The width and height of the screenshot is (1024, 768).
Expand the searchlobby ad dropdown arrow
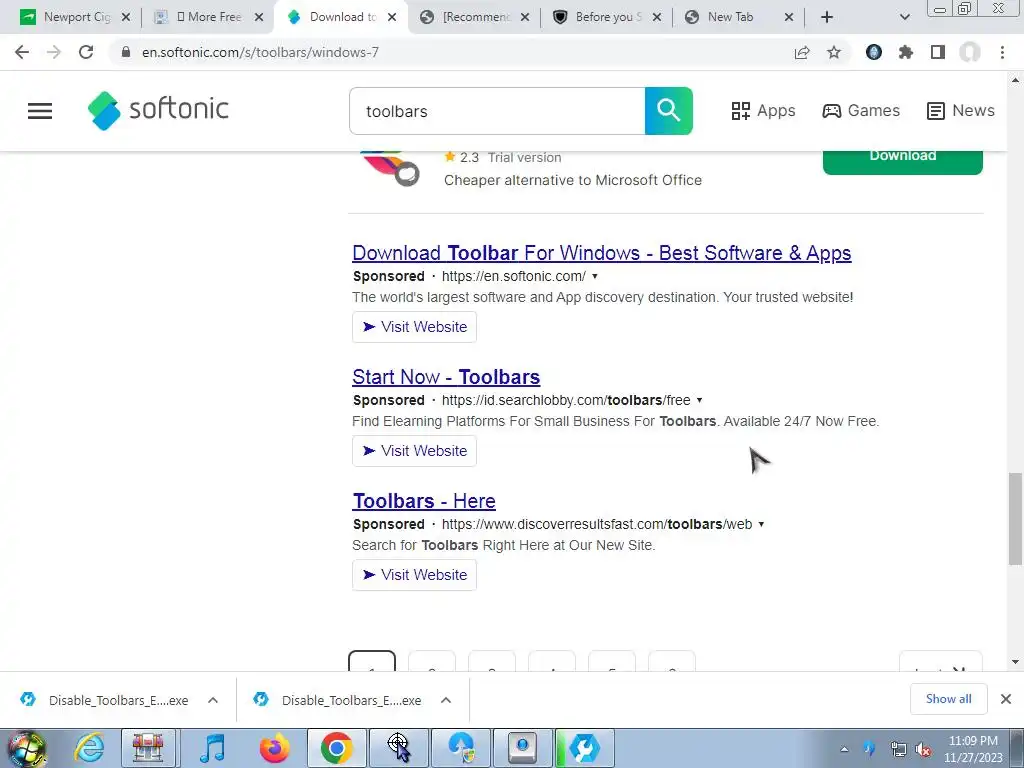(x=699, y=400)
